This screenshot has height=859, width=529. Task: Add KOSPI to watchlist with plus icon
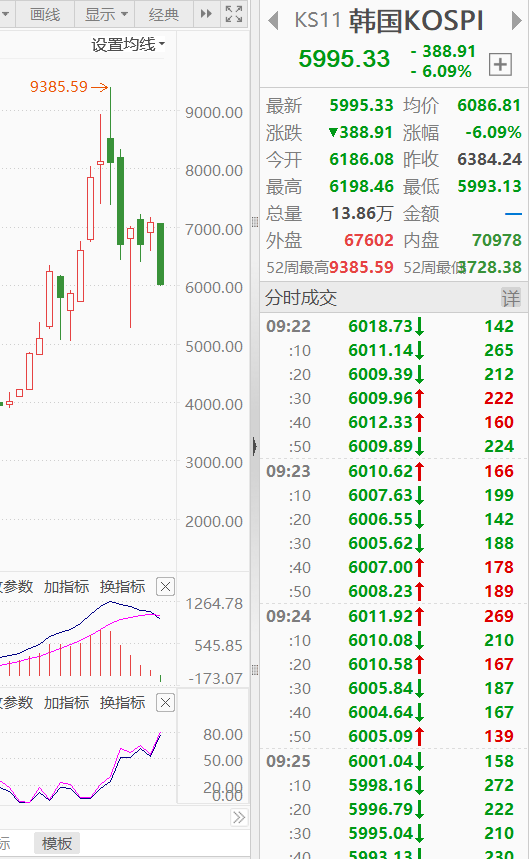pyautogui.click(x=500, y=65)
